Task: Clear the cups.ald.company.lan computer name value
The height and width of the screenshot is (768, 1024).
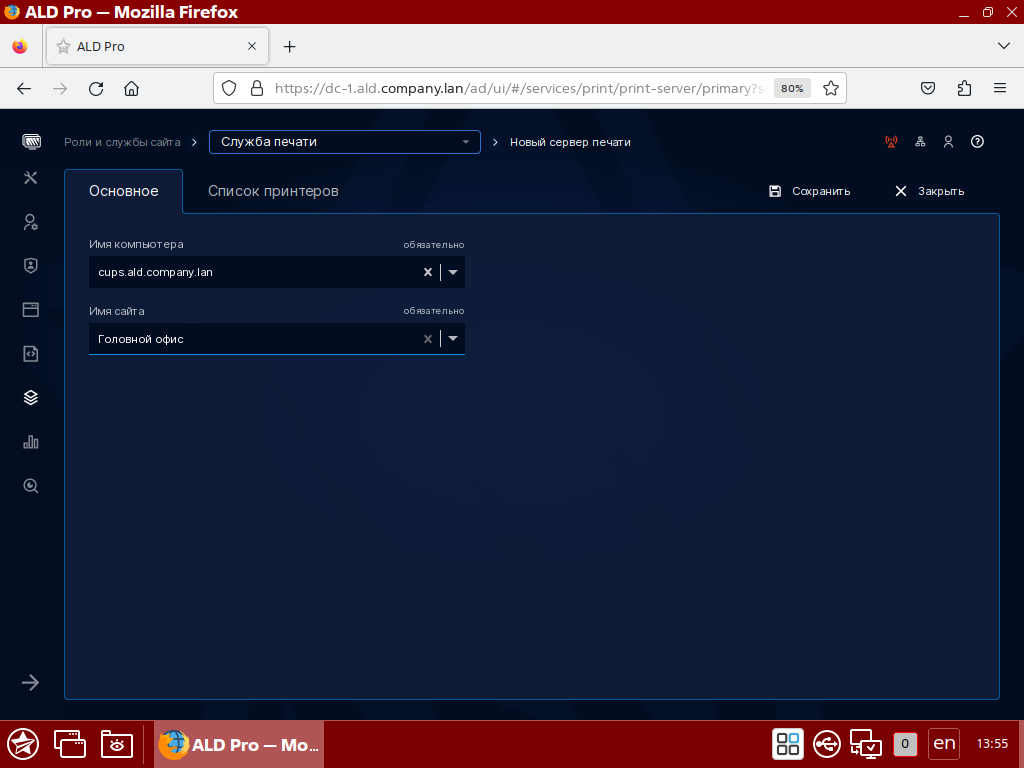Action: click(x=428, y=272)
